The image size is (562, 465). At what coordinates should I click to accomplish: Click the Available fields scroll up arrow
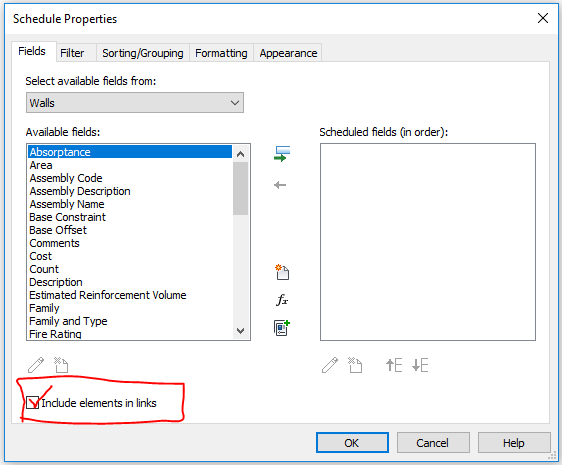click(x=240, y=154)
